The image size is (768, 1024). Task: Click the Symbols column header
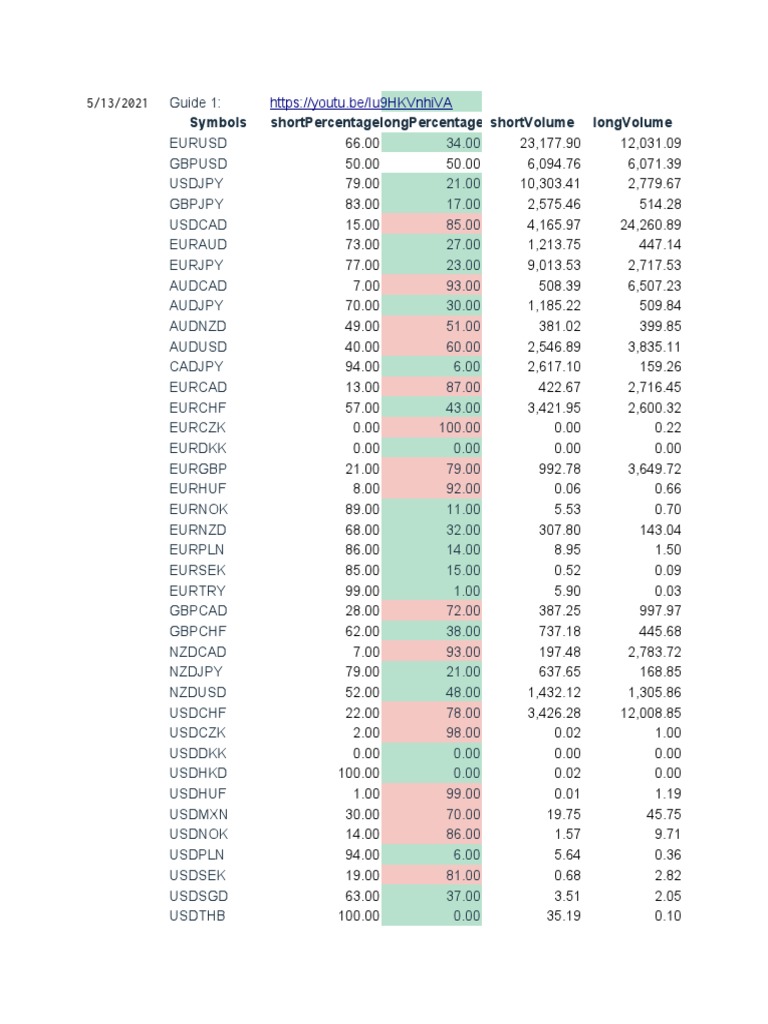pyautogui.click(x=218, y=123)
